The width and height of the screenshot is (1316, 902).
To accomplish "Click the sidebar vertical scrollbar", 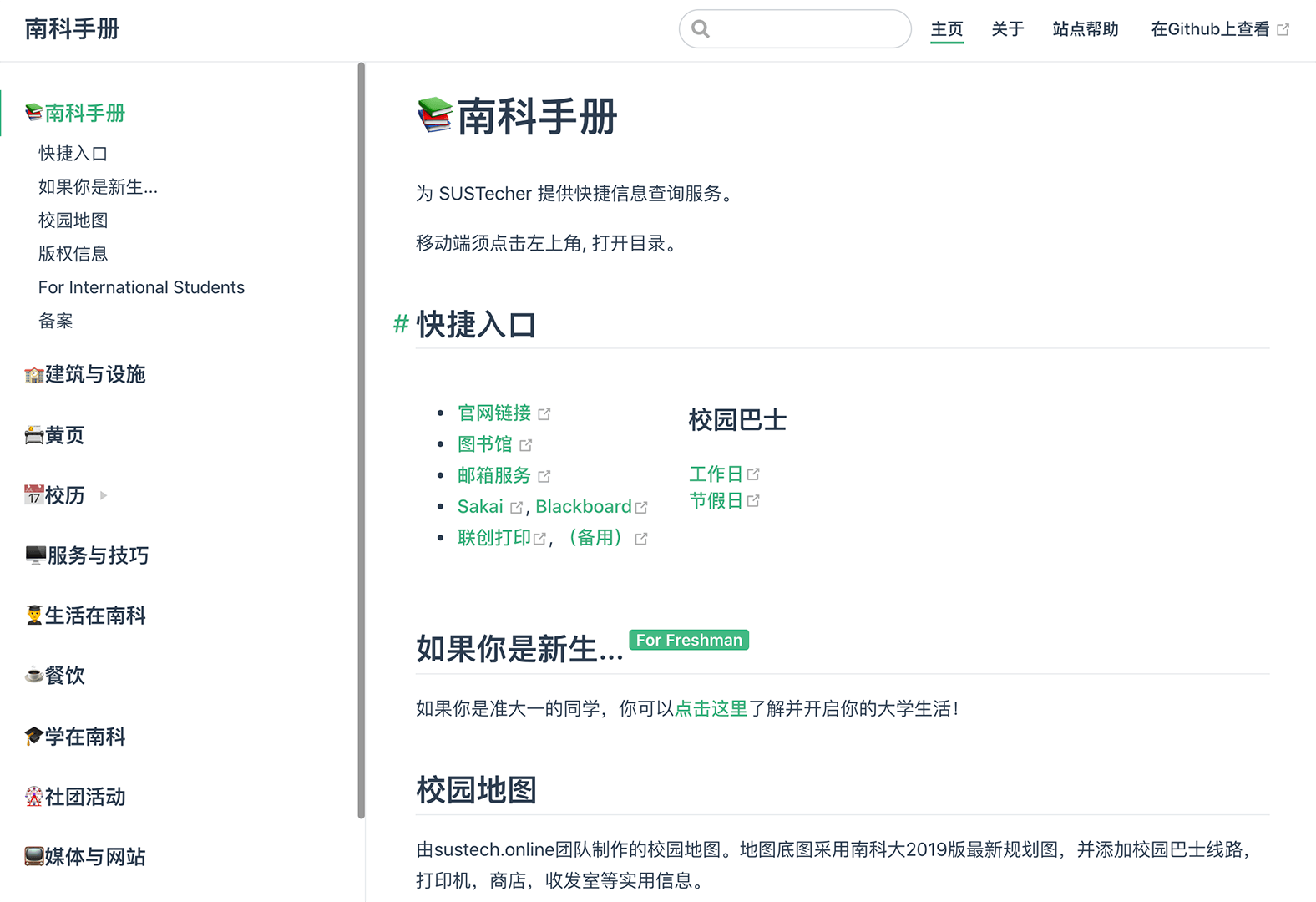I will point(362,441).
